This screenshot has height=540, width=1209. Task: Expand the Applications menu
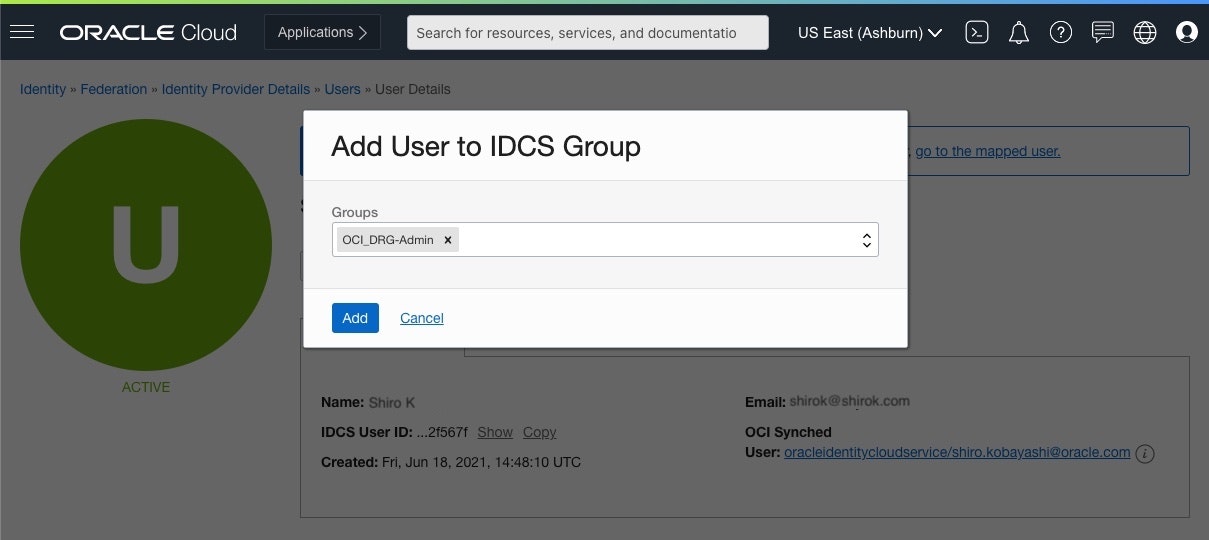(322, 32)
